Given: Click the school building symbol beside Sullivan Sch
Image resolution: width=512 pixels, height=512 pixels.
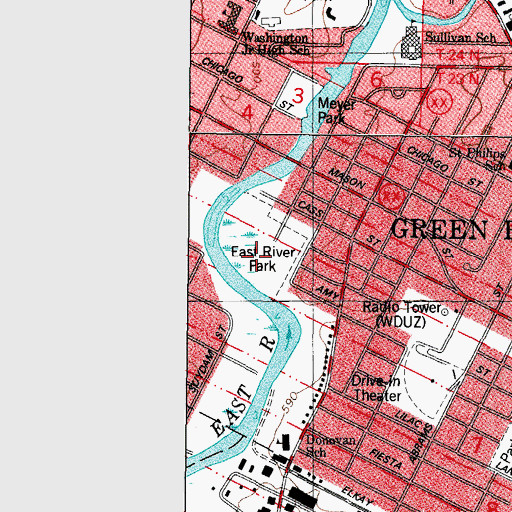Looking at the screenshot, I should (412, 43).
